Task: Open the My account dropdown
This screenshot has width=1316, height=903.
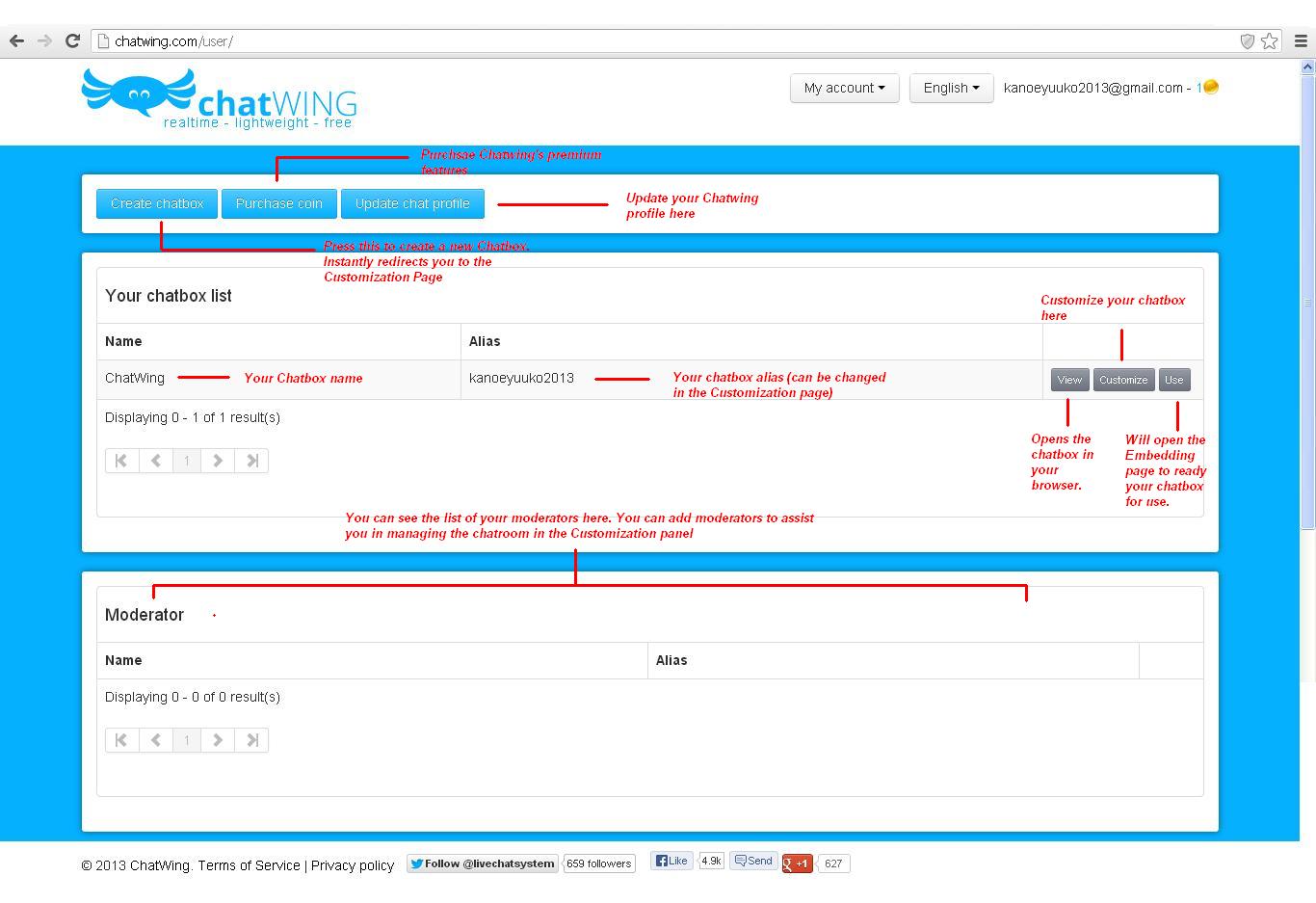Action: point(844,88)
